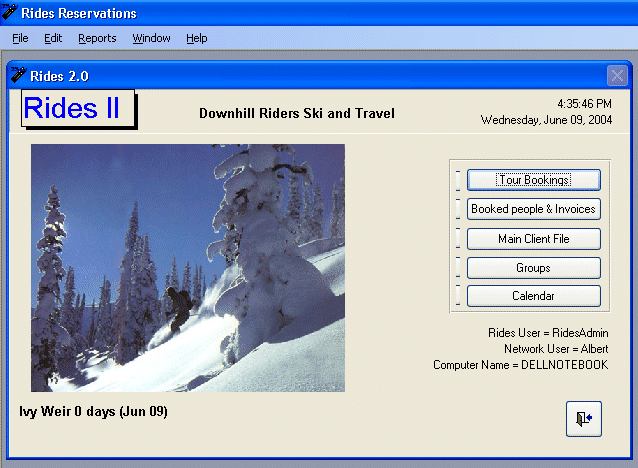Click the Groups button
The image size is (638, 468).
tap(533, 268)
